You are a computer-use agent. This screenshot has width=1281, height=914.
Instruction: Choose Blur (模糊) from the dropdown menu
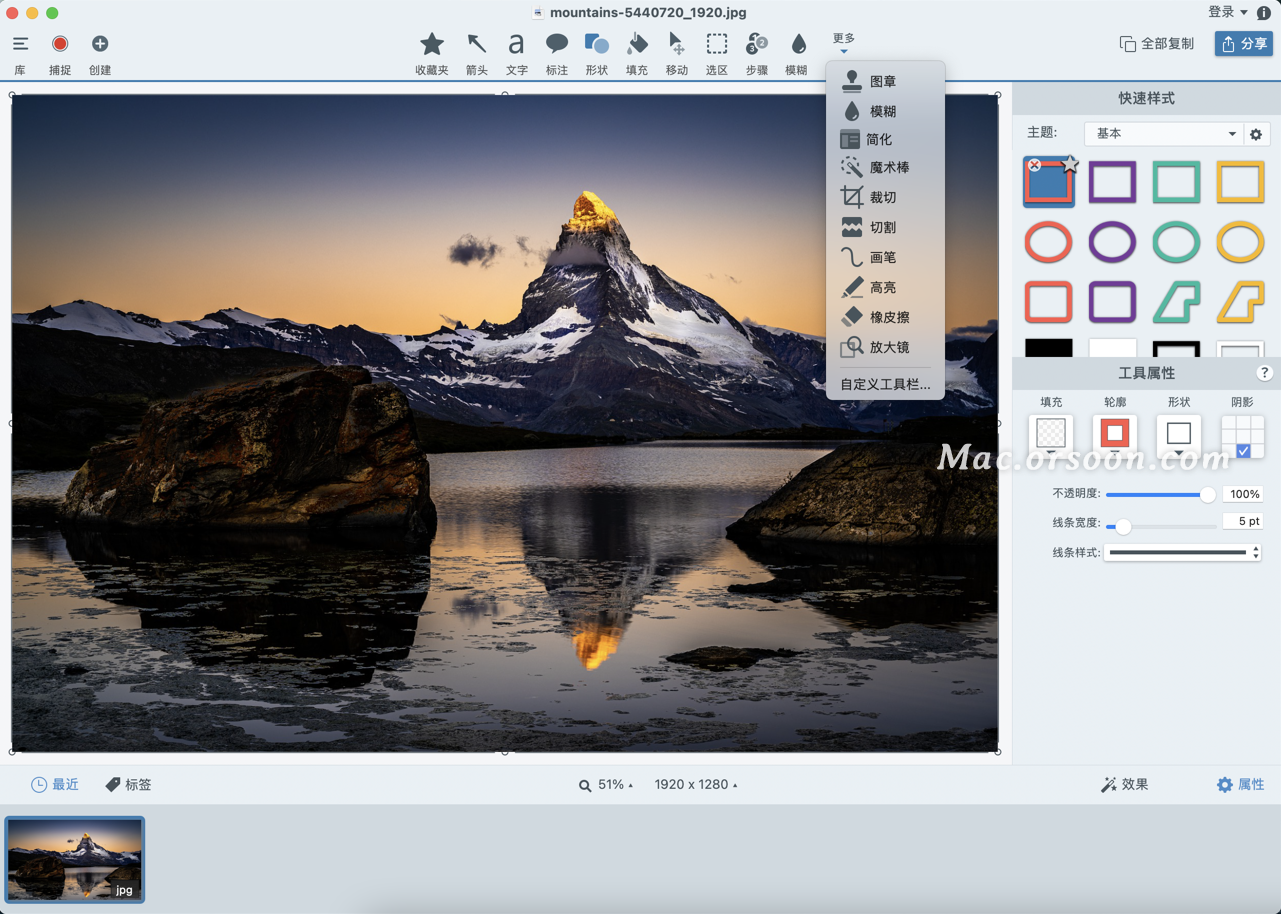(885, 111)
